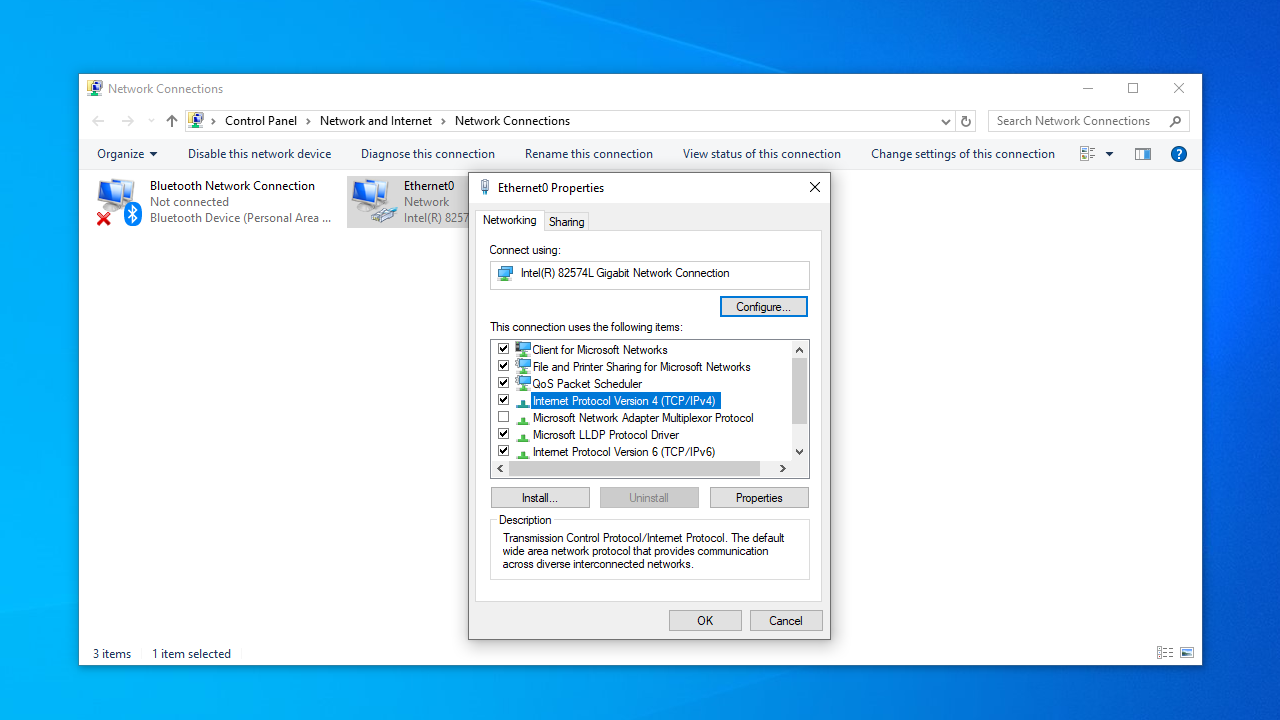Click the Configure button
Screen dimensions: 1280x720
click(x=763, y=307)
